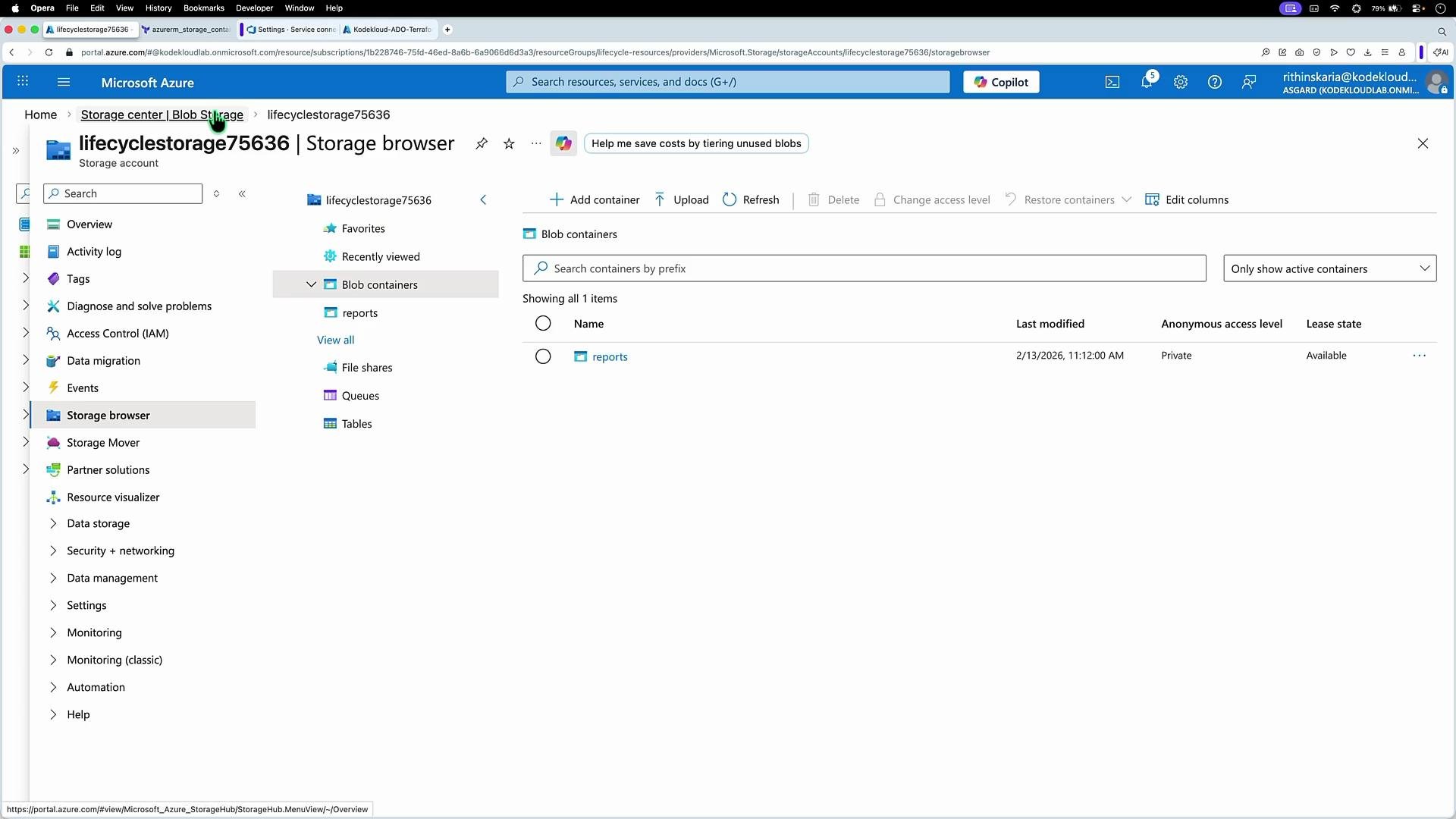Add lifecyclestorage75636 to favorites with the star
1456x819 pixels.
(509, 143)
